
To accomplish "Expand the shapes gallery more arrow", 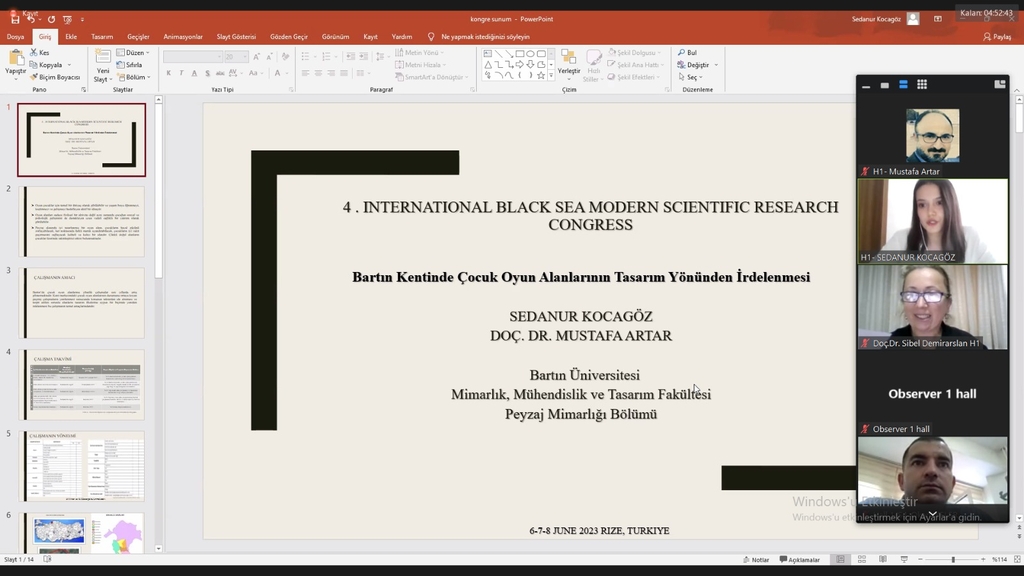I will (551, 76).
